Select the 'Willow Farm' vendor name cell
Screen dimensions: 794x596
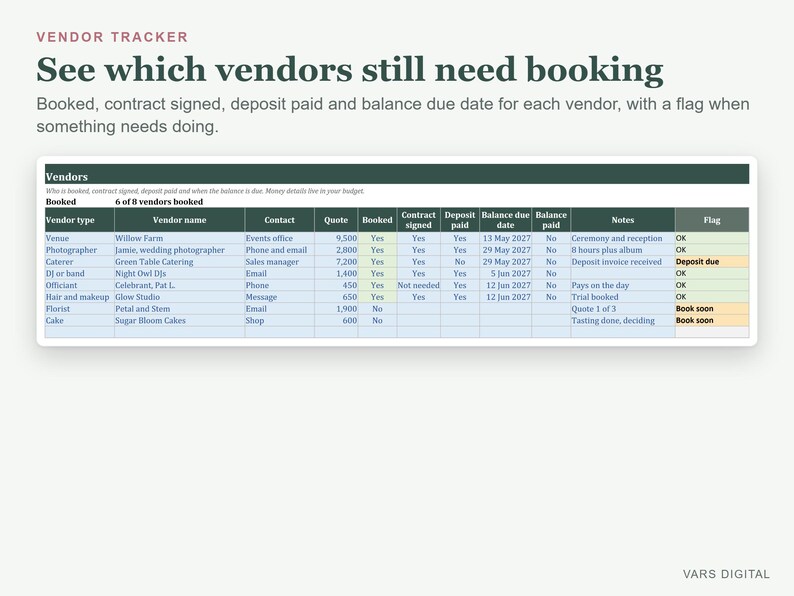179,238
